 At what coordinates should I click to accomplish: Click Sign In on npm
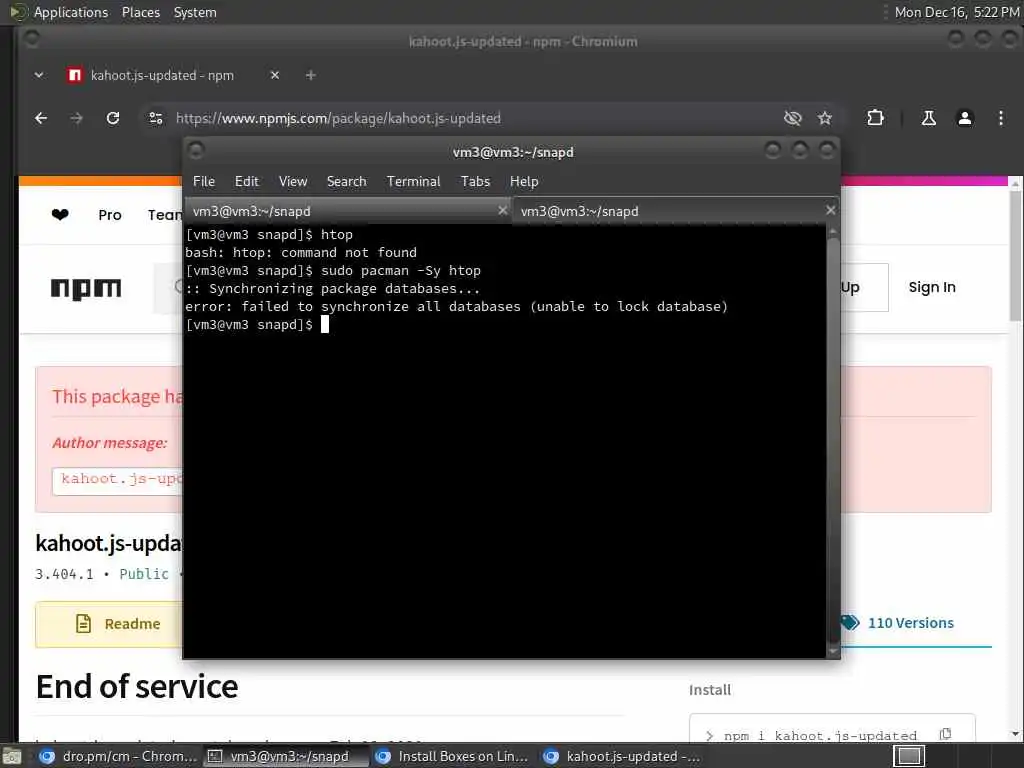coord(932,287)
